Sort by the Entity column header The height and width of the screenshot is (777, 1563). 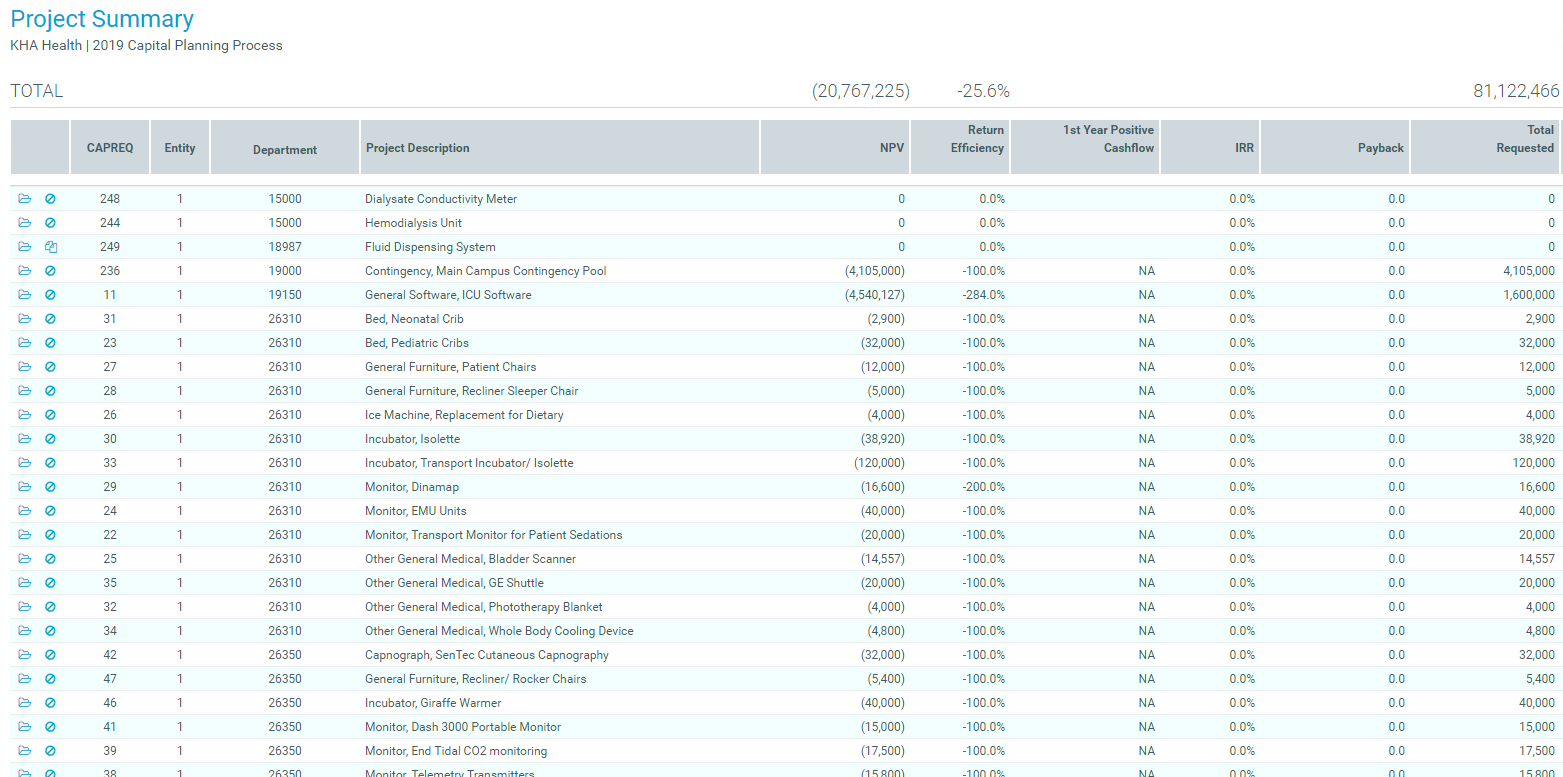point(180,148)
